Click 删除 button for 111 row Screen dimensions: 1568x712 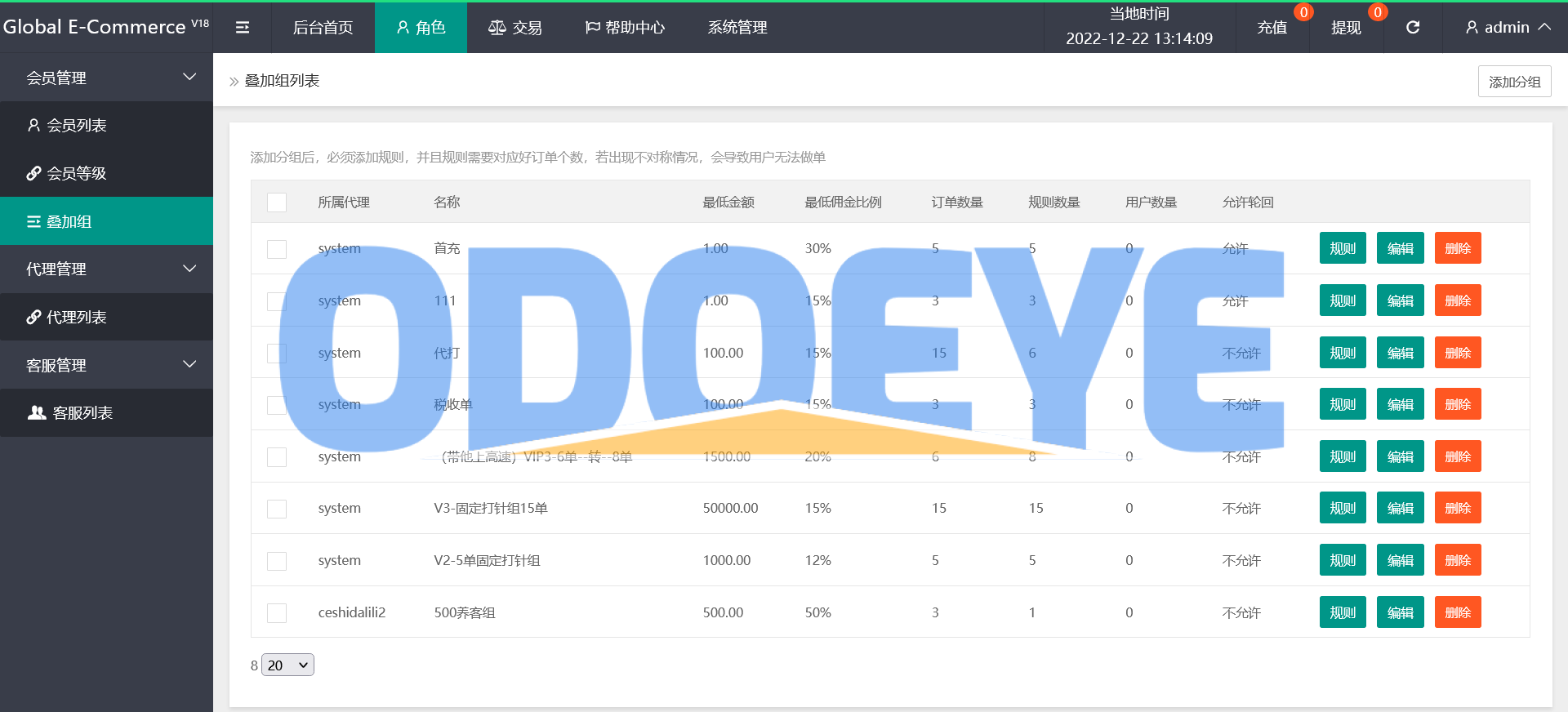click(x=1458, y=300)
